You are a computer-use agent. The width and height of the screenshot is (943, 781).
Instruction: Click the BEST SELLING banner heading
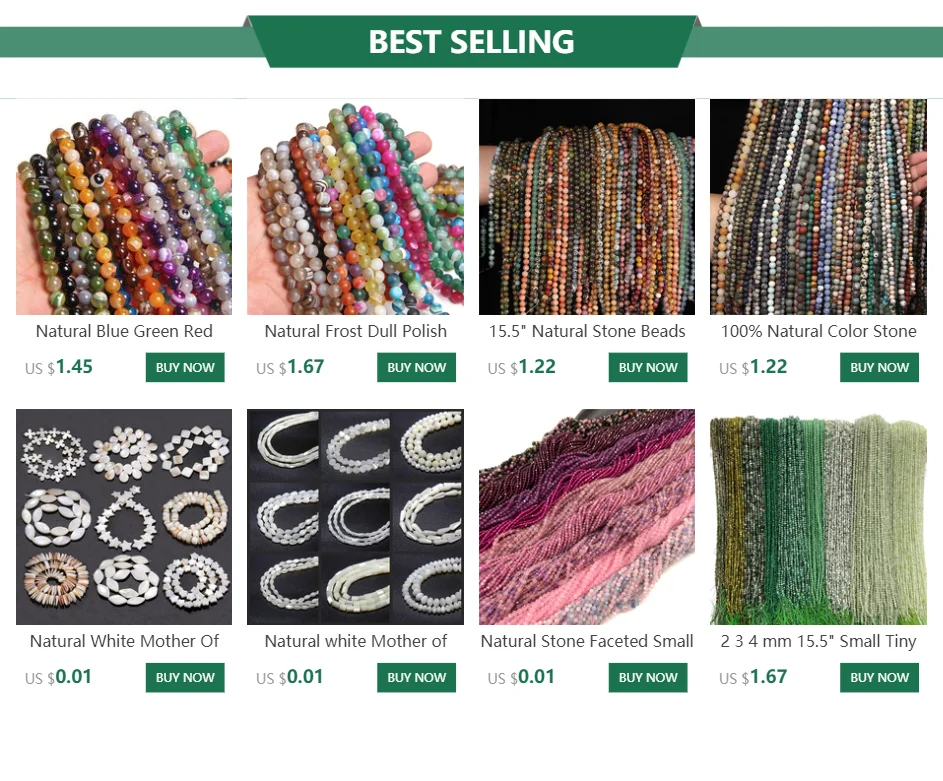pos(472,41)
